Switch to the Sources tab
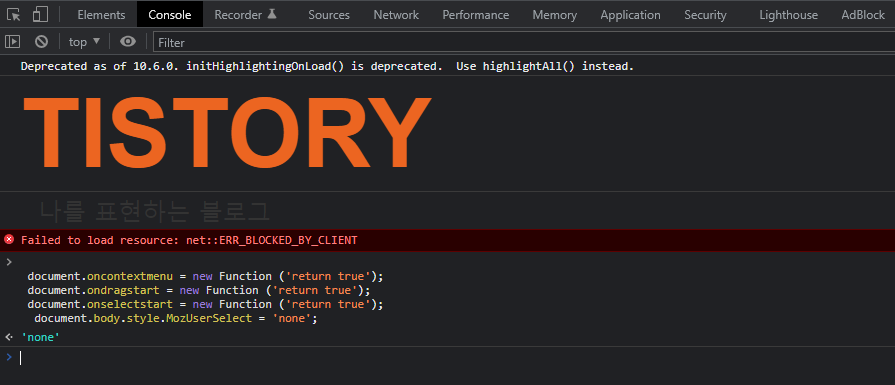The width and height of the screenshot is (895, 385). 329,15
